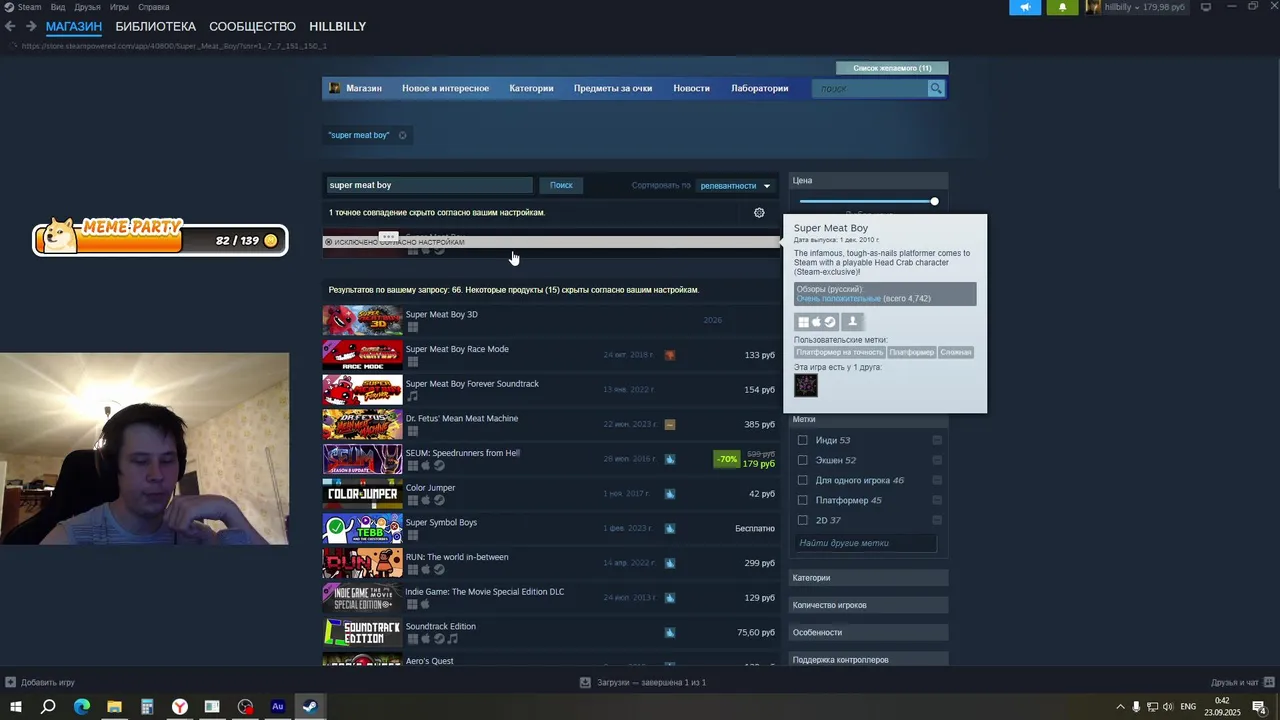Image resolution: width=1280 pixels, height=720 pixels.
Task: Exclude the Платформер tag with minus button
Action: [x=937, y=500]
